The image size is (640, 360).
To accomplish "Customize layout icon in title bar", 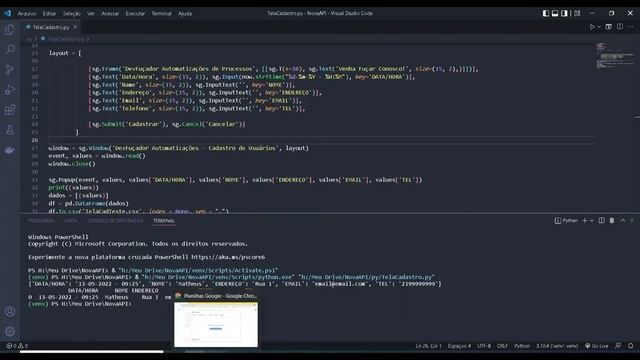I will point(577,13).
